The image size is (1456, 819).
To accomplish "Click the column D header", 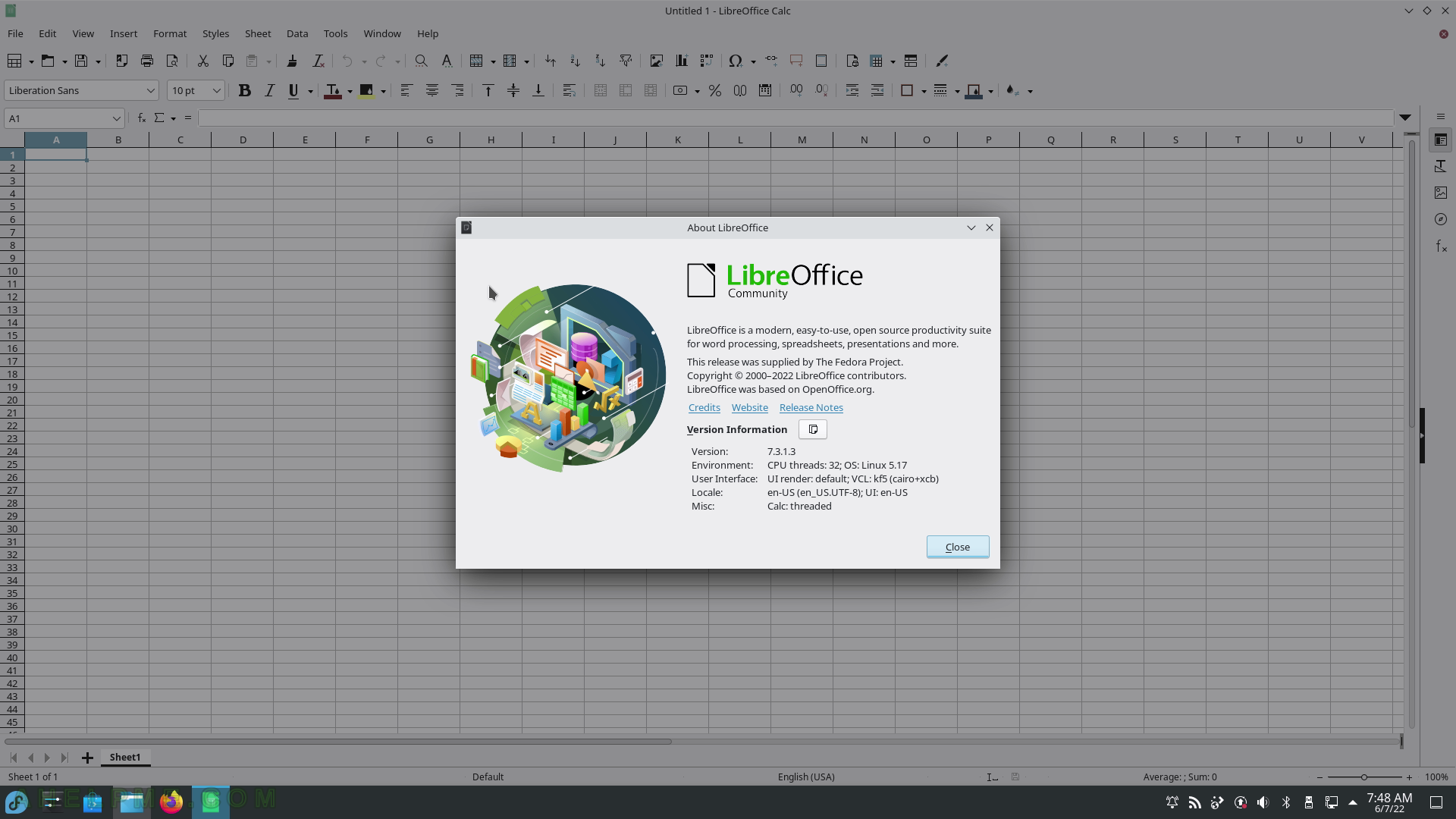I will (x=243, y=140).
